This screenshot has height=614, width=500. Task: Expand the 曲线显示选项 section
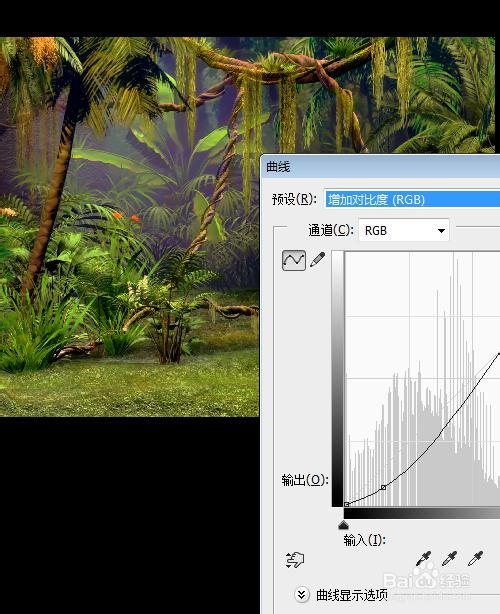(x=301, y=595)
